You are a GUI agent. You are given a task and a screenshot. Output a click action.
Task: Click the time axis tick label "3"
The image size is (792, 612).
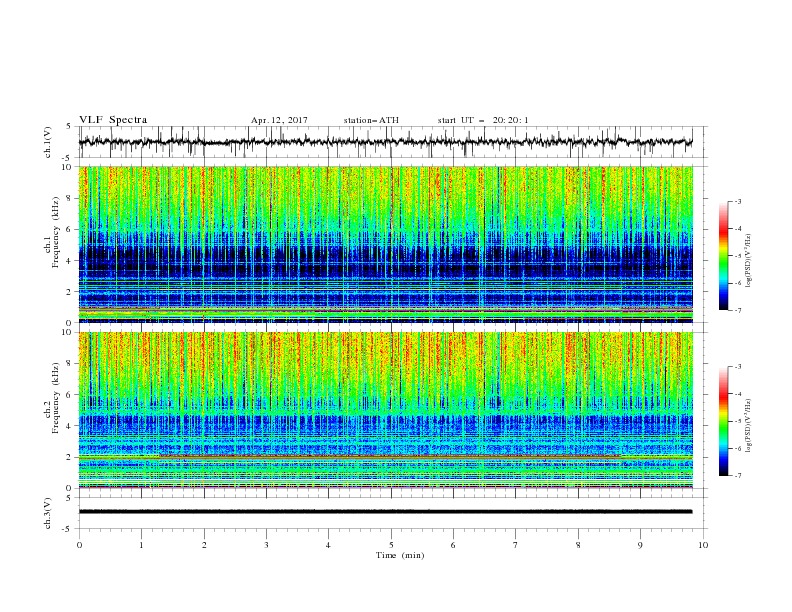266,545
